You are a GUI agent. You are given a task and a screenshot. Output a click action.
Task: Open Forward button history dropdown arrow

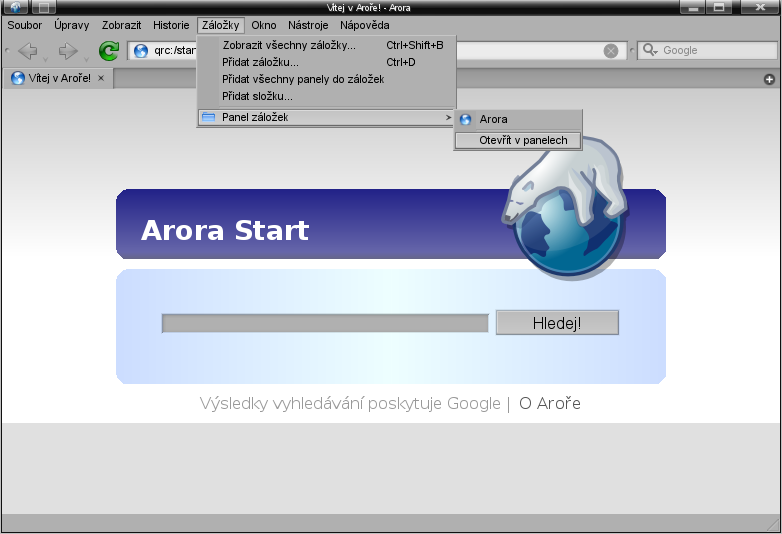point(86,60)
